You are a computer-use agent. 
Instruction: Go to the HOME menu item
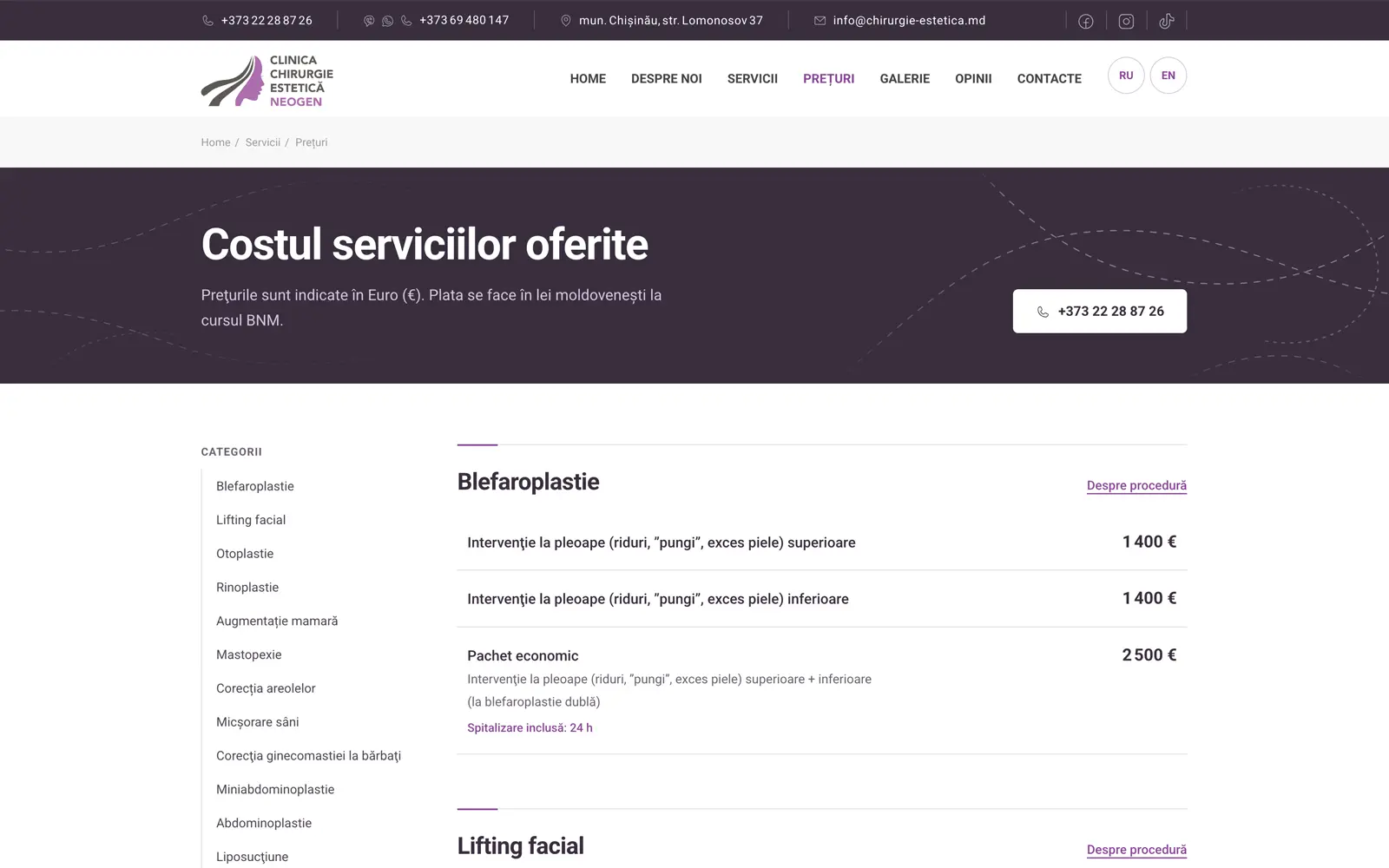588,79
